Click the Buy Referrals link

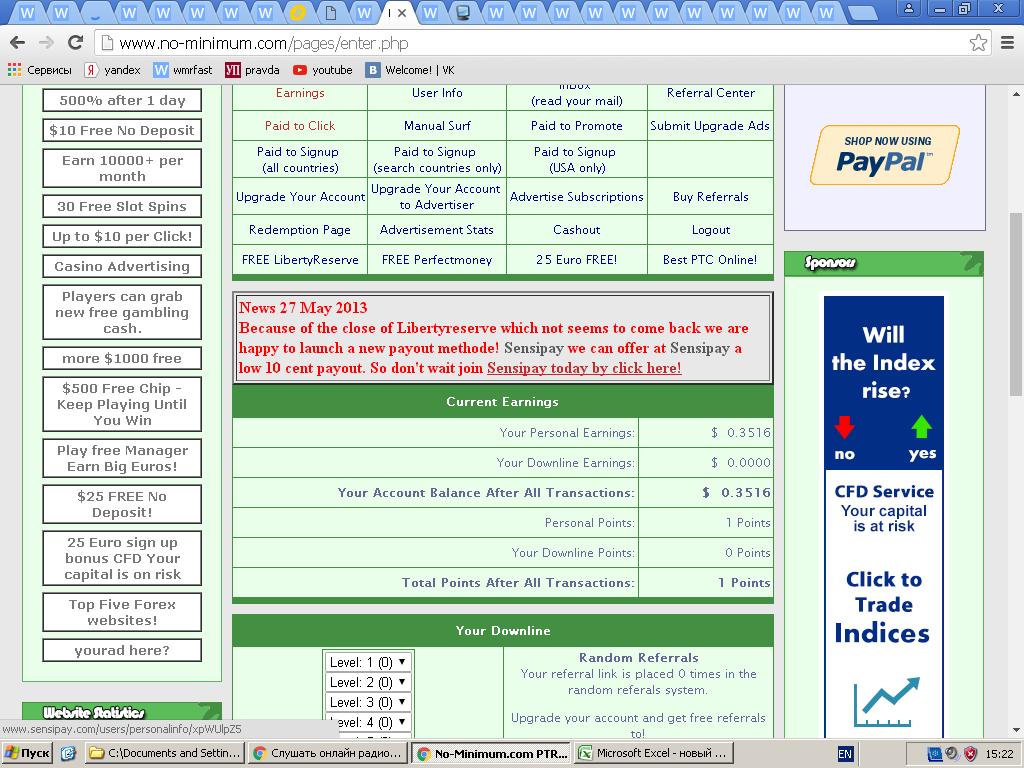711,197
